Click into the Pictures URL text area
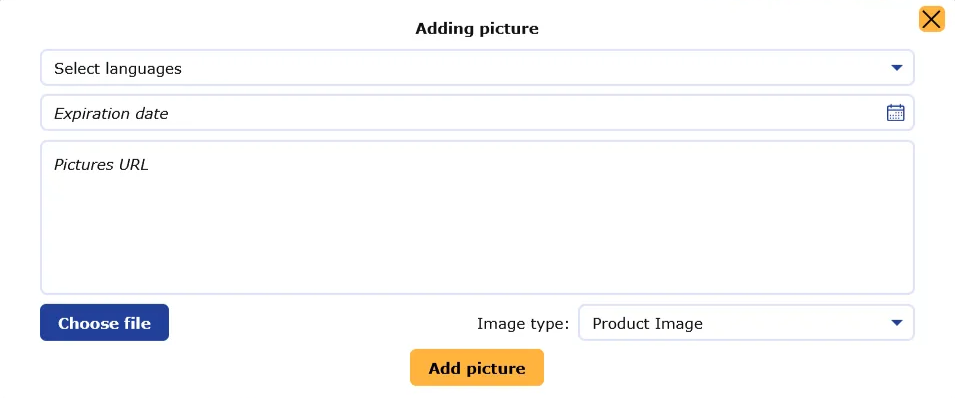 click(477, 218)
